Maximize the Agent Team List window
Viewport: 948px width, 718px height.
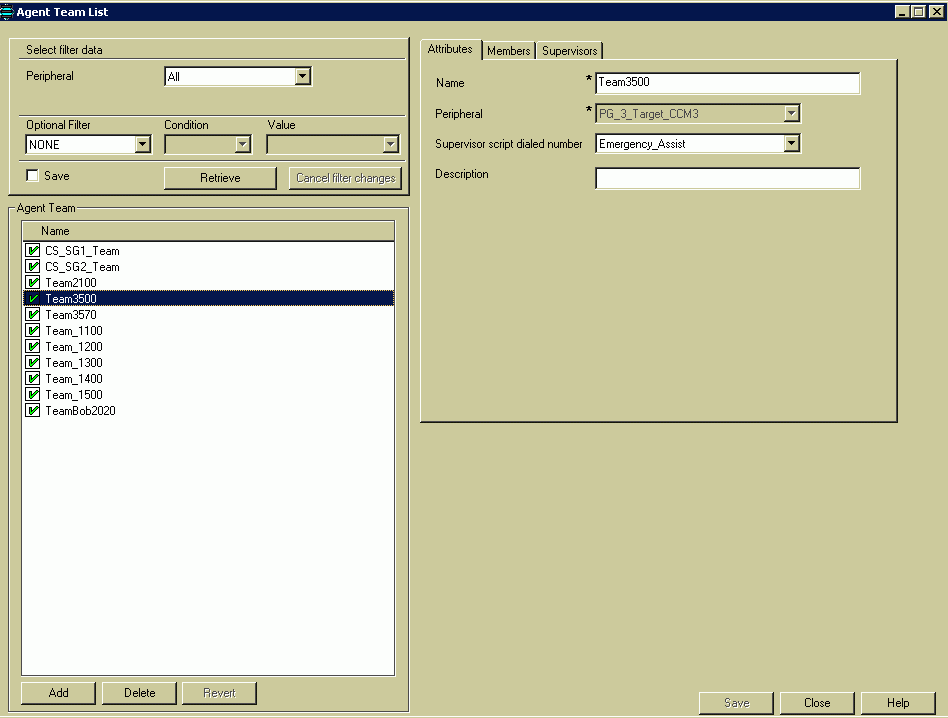point(918,11)
